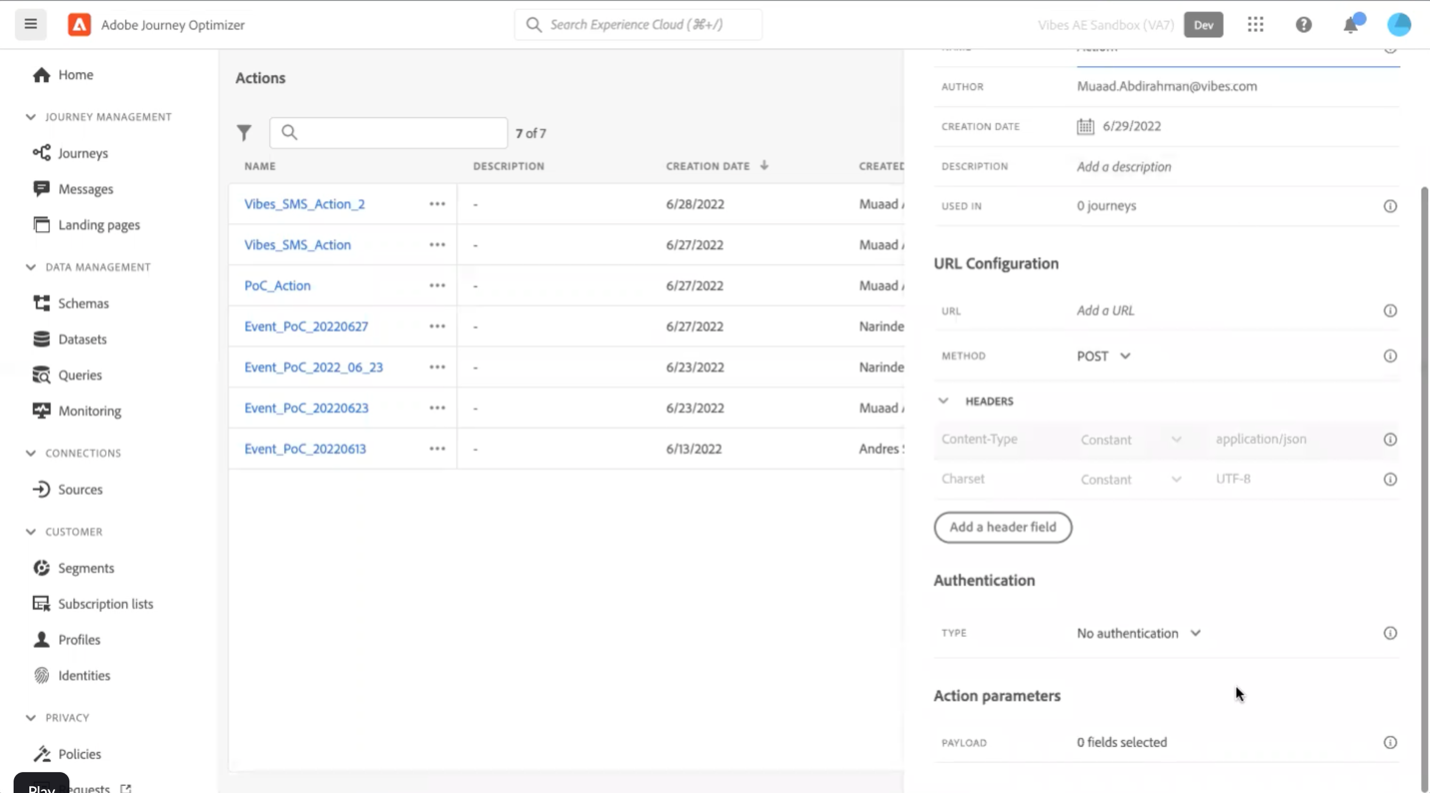Collapse the Privacy section
1430x797 pixels.
(x=30, y=718)
